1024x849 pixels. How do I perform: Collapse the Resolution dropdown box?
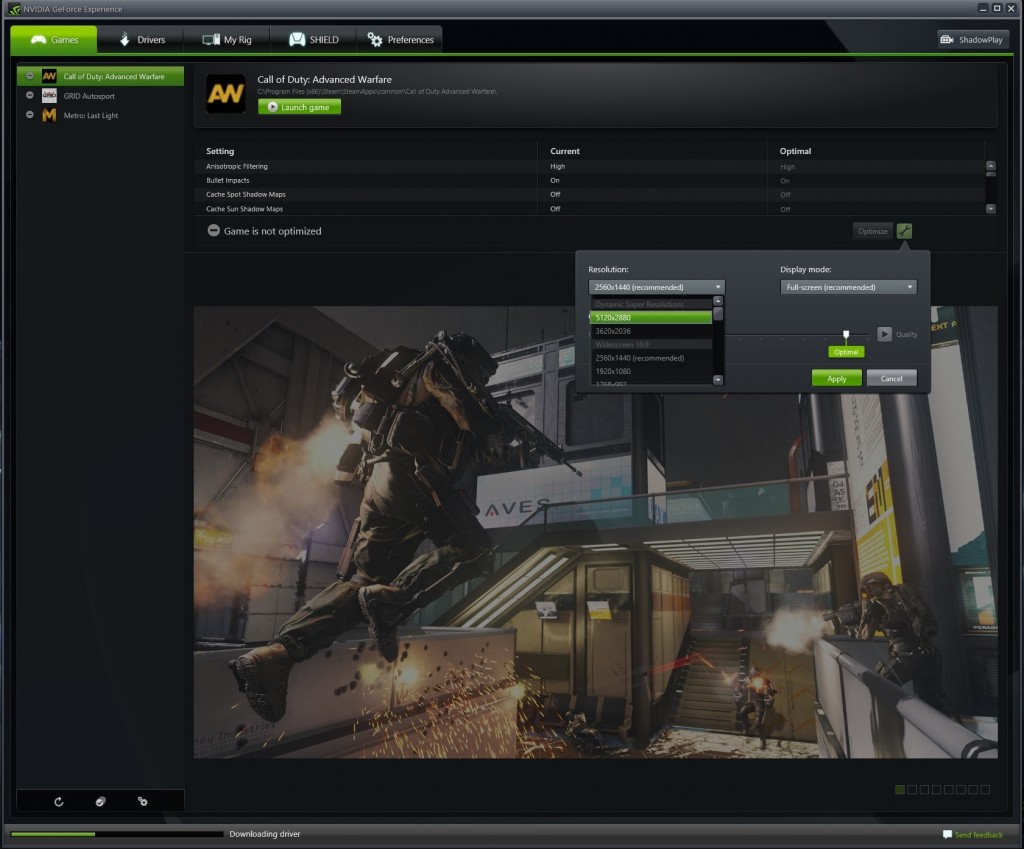click(x=656, y=287)
